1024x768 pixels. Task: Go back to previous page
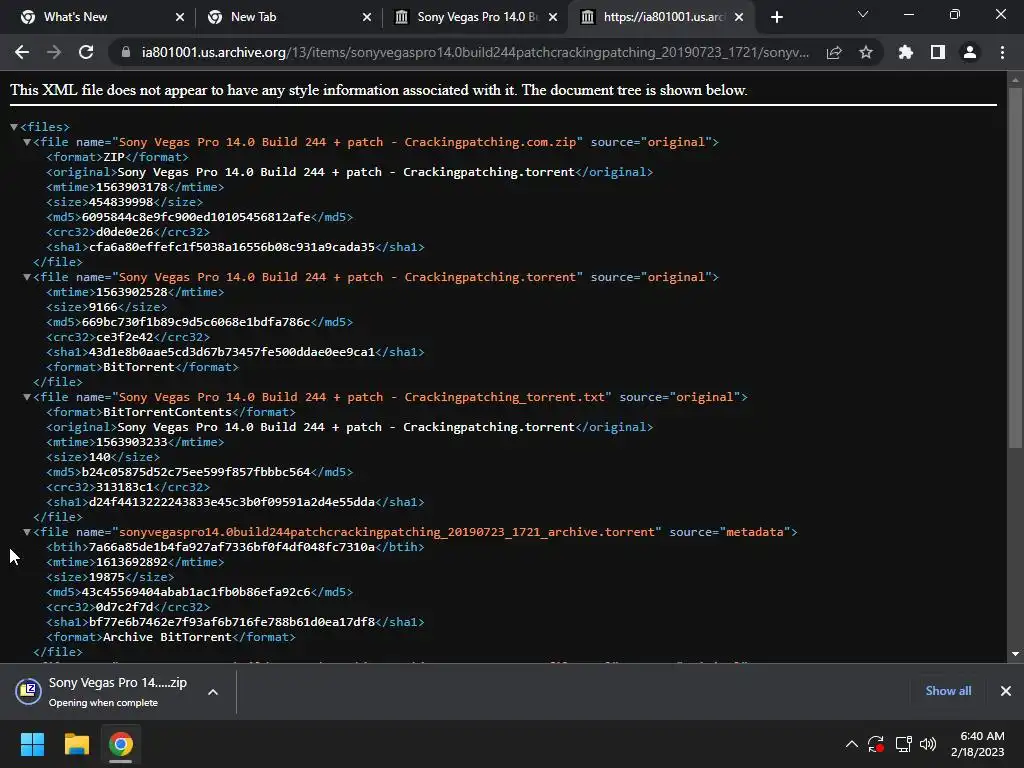[x=22, y=52]
